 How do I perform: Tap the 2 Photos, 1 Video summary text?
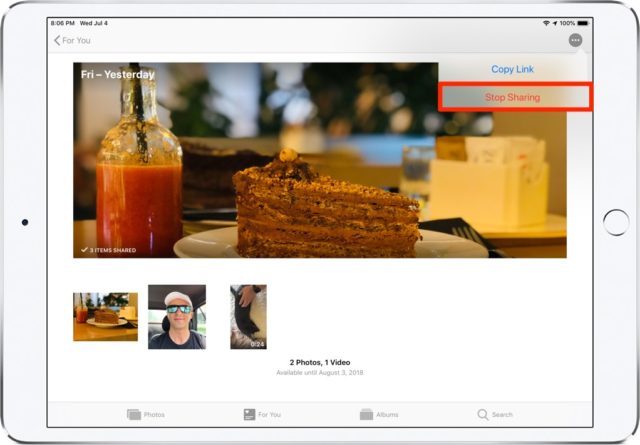320,362
